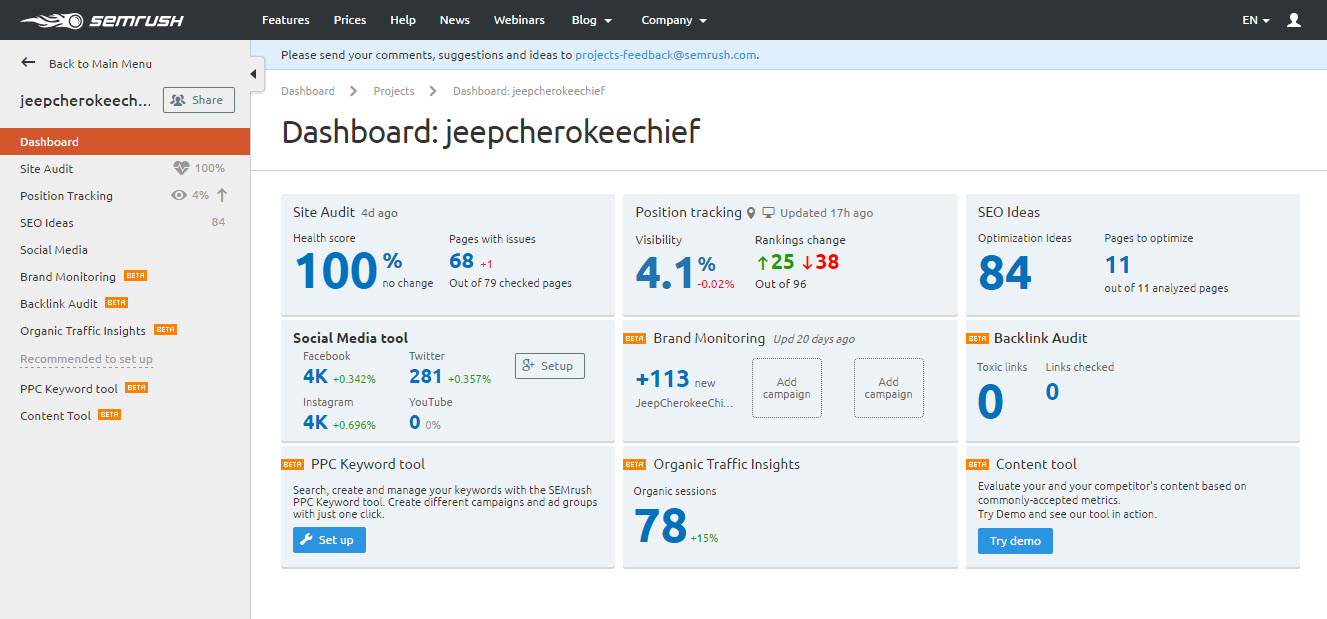Click the red 38 rankings down value

click(x=820, y=263)
